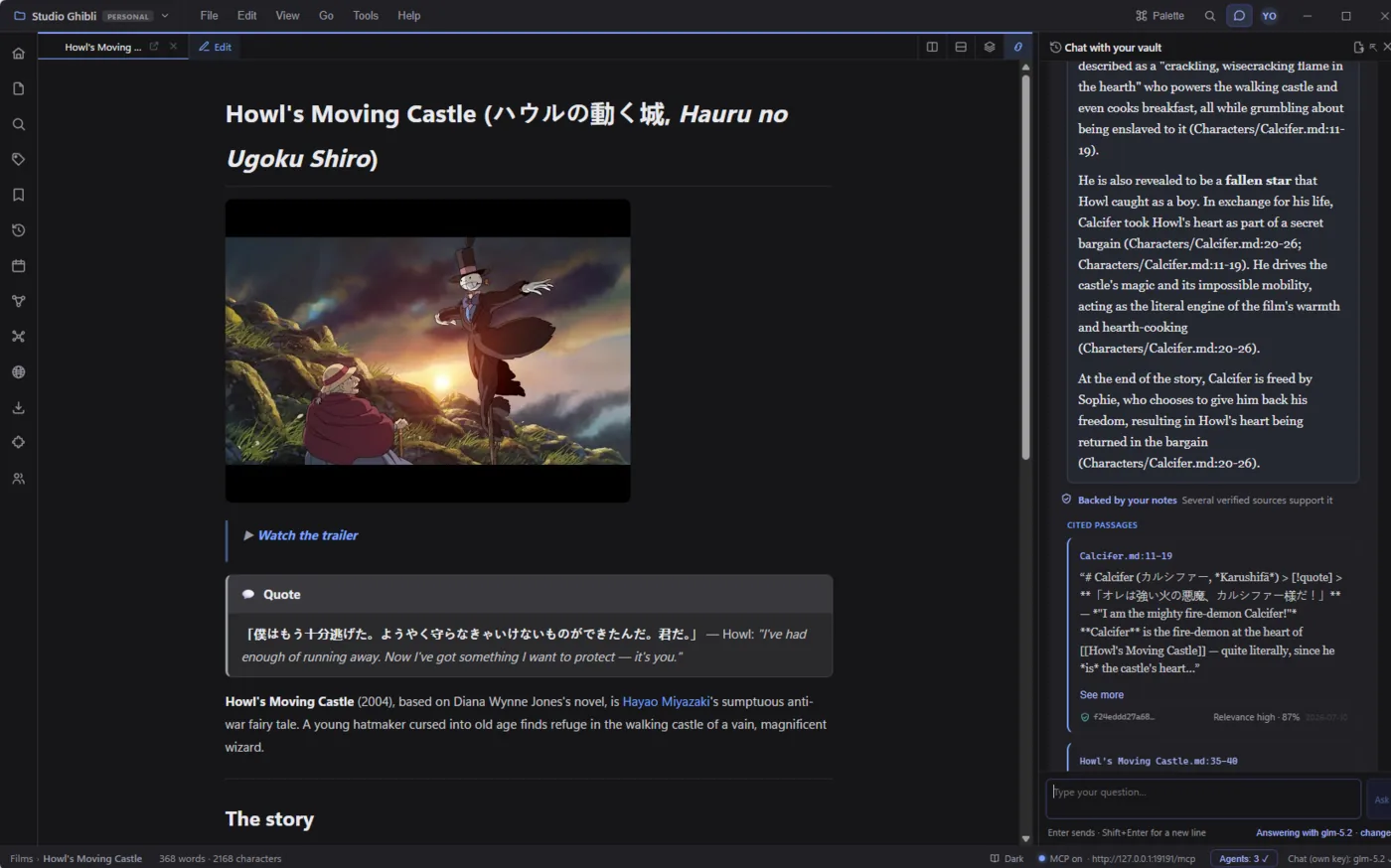Click the f24eddd27a68 hash under the Calcifer passage

tap(1124, 717)
